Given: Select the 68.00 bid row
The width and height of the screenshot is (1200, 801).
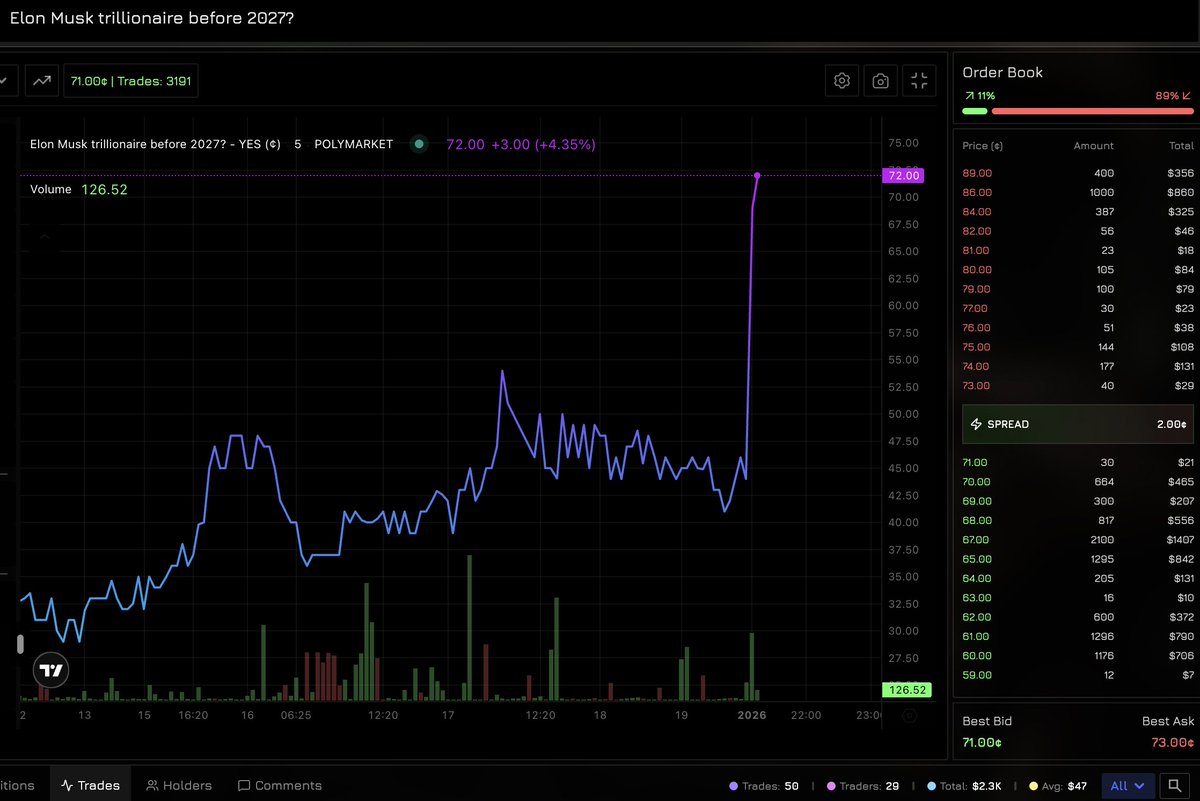Looking at the screenshot, I should point(1077,520).
